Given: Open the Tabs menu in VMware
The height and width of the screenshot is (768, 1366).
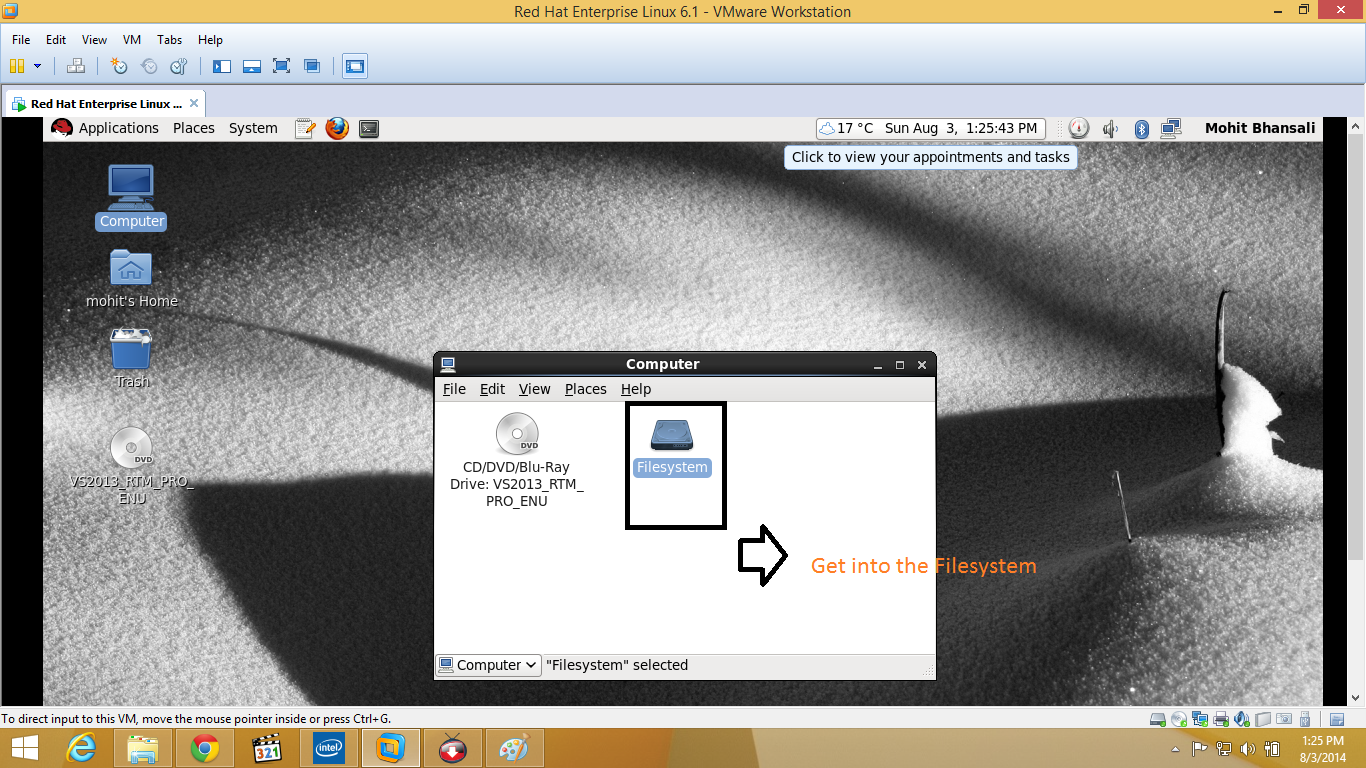Looking at the screenshot, I should (170, 40).
